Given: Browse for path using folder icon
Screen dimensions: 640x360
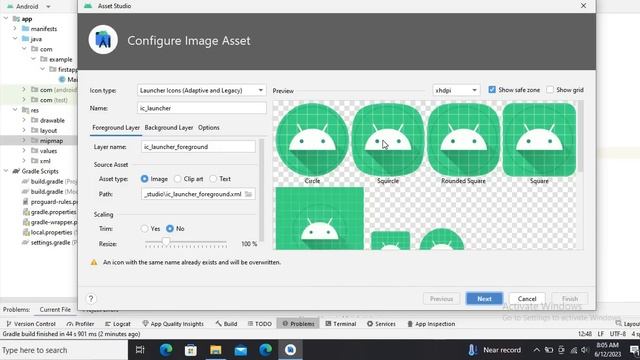Looking at the screenshot, I should [248, 194].
